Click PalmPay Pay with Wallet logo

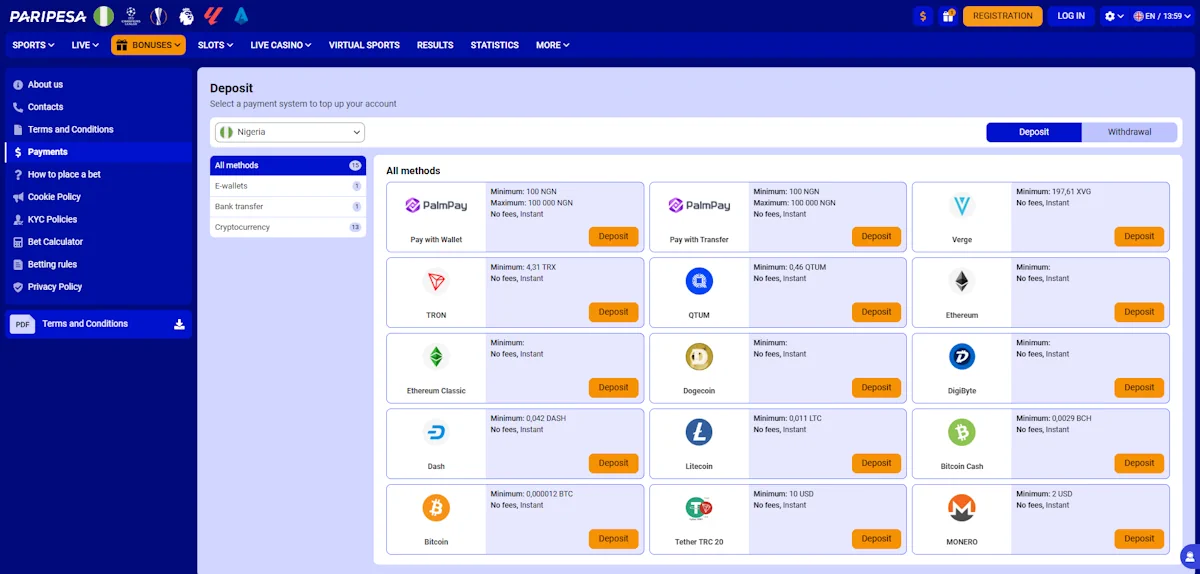436,206
